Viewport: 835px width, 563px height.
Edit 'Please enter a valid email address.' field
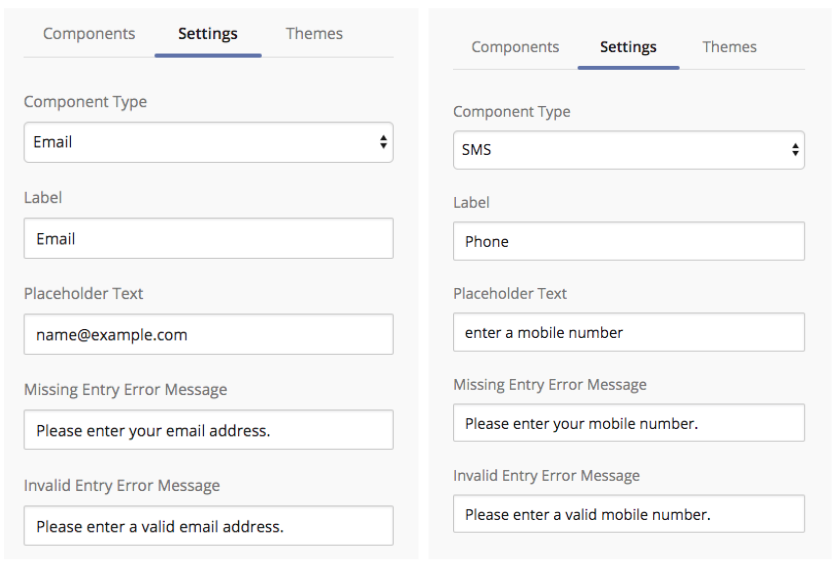coord(209,526)
